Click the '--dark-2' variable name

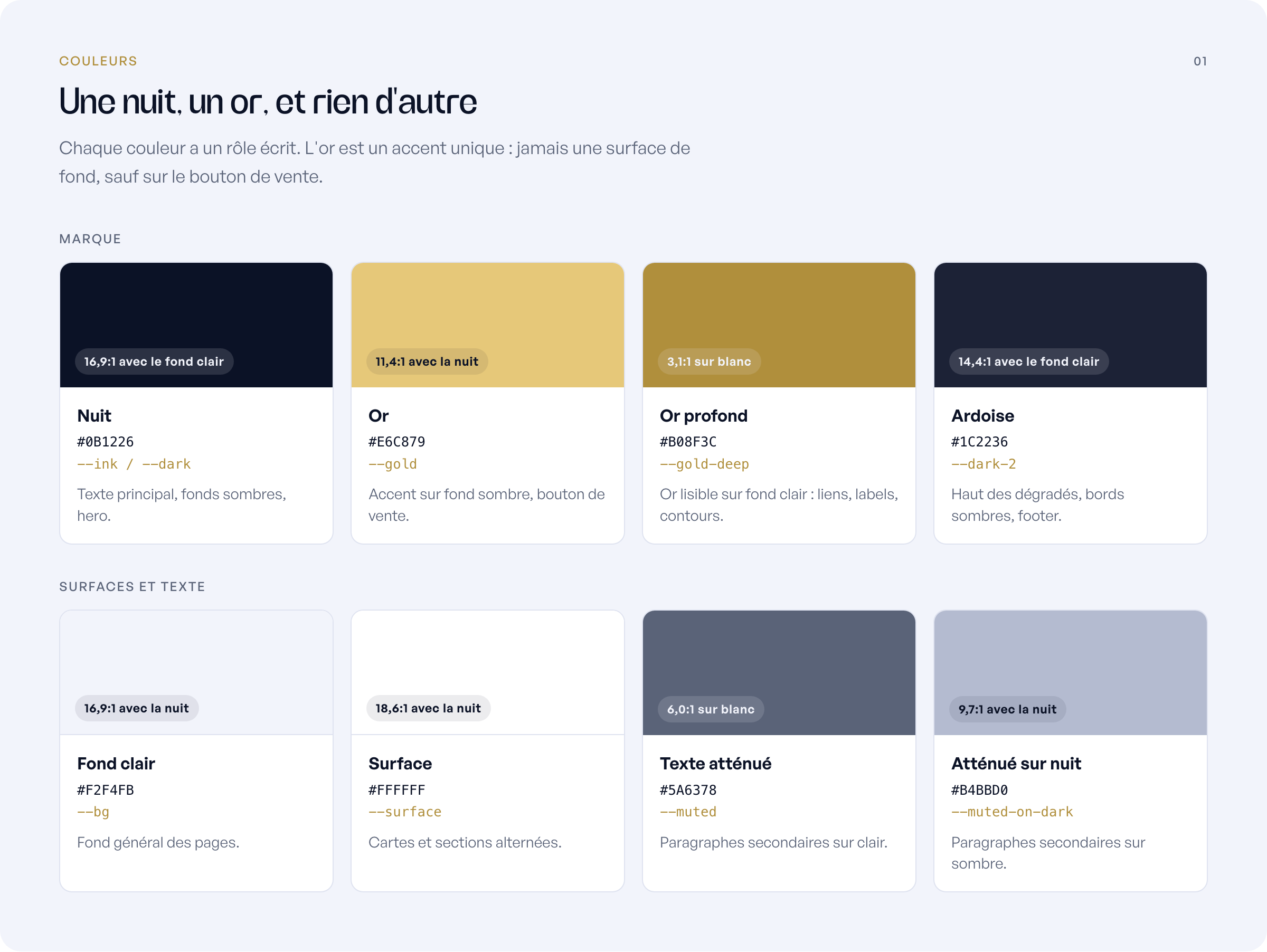(x=984, y=464)
